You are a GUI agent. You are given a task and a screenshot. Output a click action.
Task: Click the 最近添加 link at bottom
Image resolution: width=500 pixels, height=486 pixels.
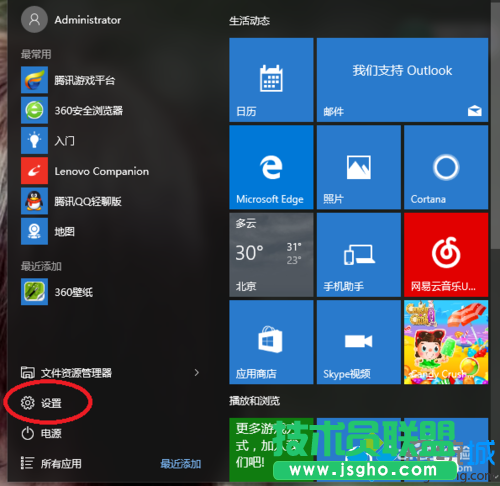pos(180,464)
